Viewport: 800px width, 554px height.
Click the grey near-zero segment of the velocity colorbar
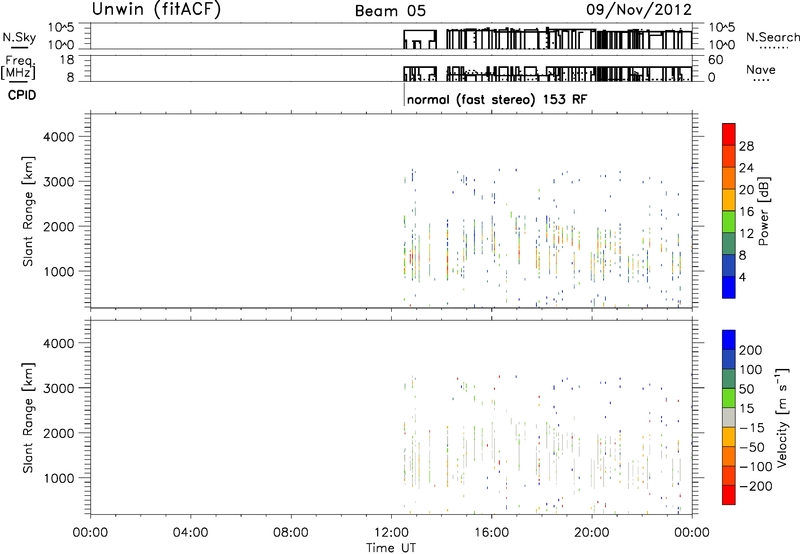(729, 417)
